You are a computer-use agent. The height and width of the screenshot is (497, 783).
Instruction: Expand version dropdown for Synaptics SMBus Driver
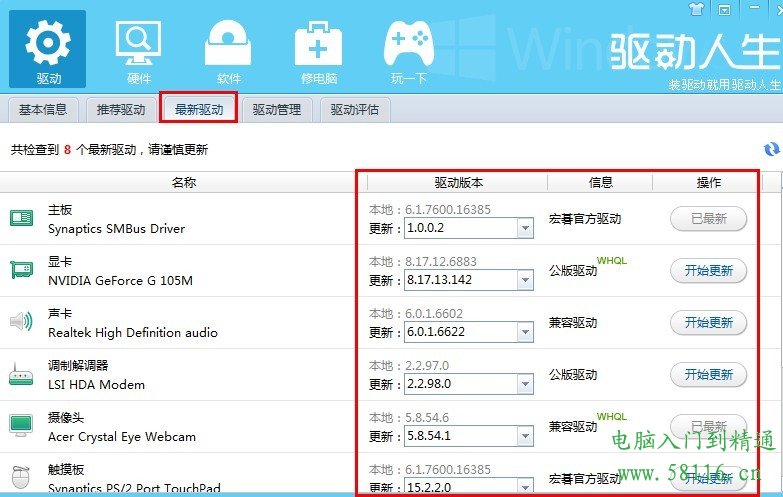pos(525,229)
